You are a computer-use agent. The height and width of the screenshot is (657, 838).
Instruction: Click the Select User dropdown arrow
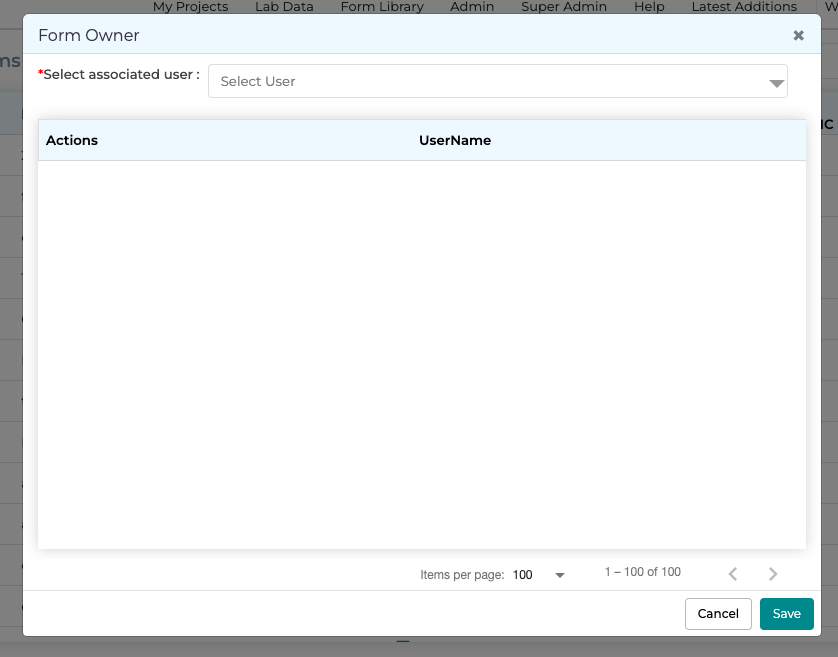(777, 83)
